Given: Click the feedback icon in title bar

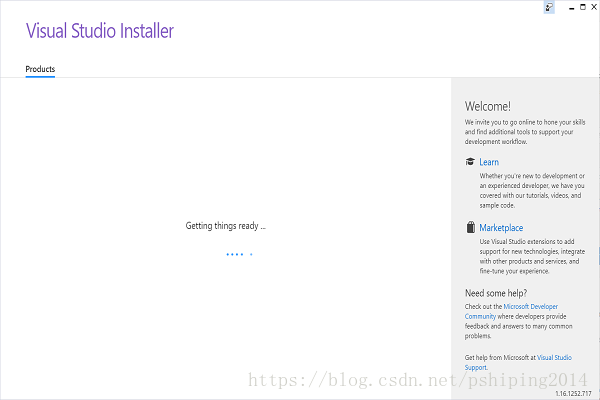Looking at the screenshot, I should [x=549, y=7].
